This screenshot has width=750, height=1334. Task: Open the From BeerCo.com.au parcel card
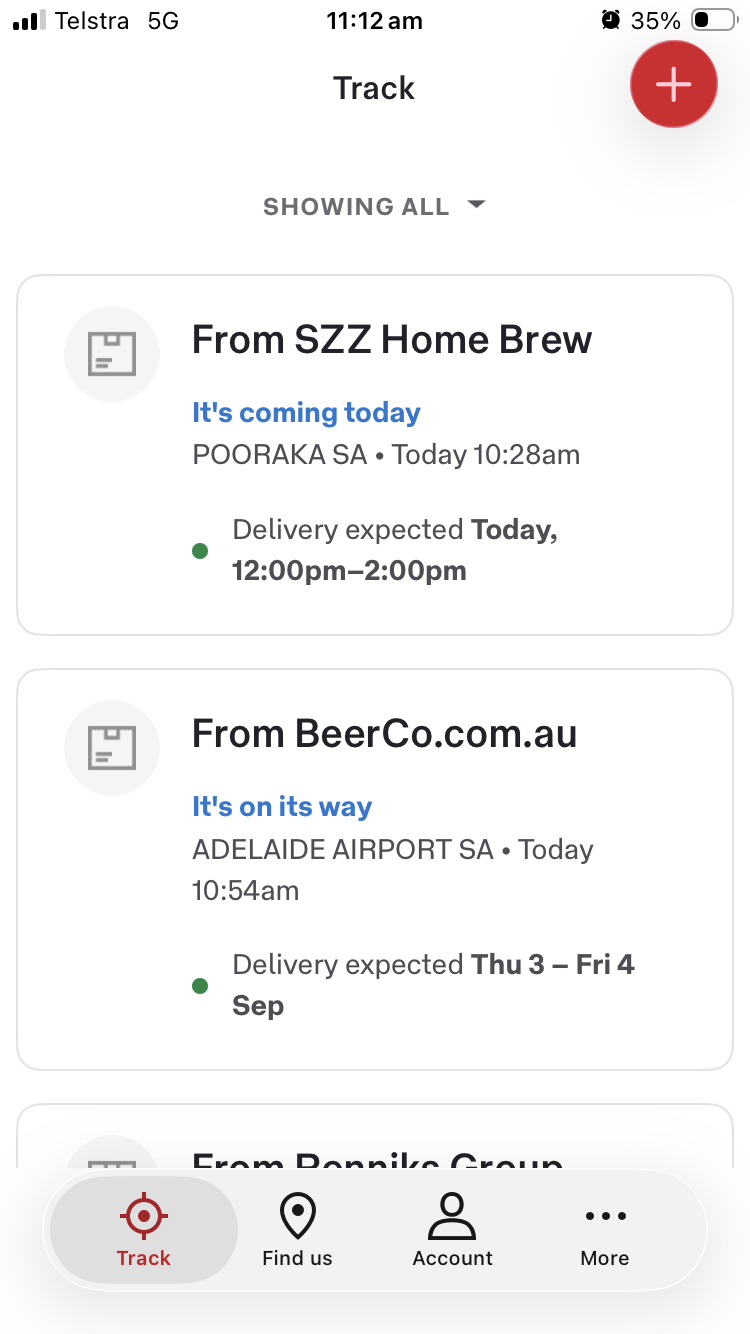tap(375, 869)
